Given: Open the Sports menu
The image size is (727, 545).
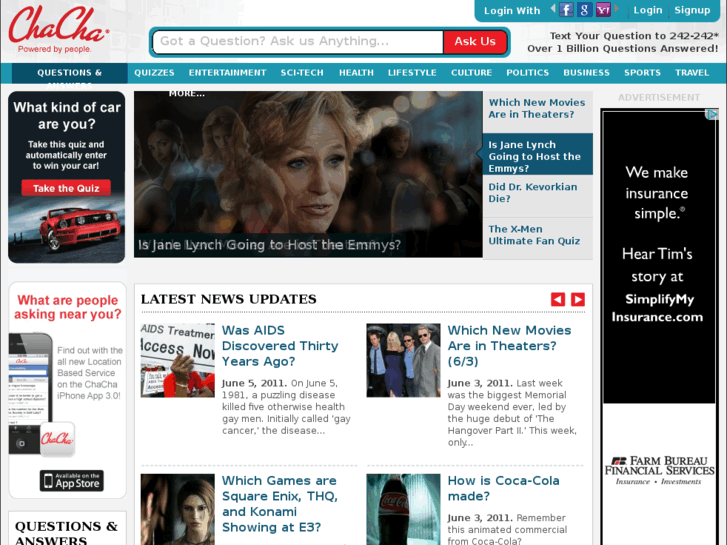Looking at the screenshot, I should click(x=642, y=73).
